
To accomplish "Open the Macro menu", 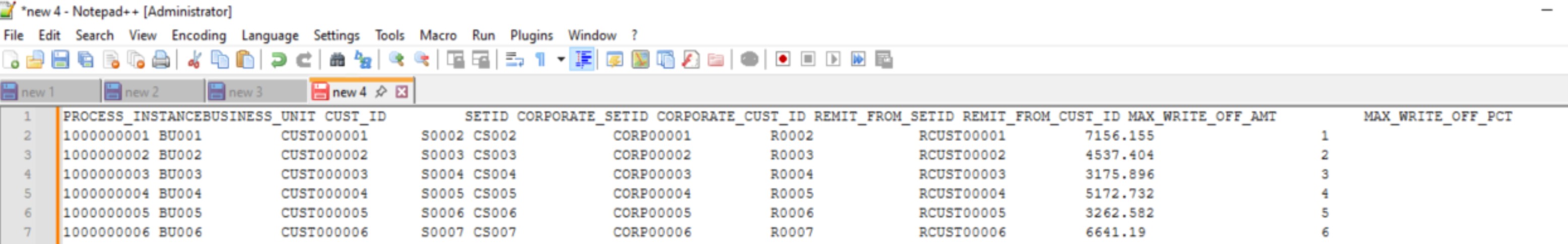I will click(438, 35).
